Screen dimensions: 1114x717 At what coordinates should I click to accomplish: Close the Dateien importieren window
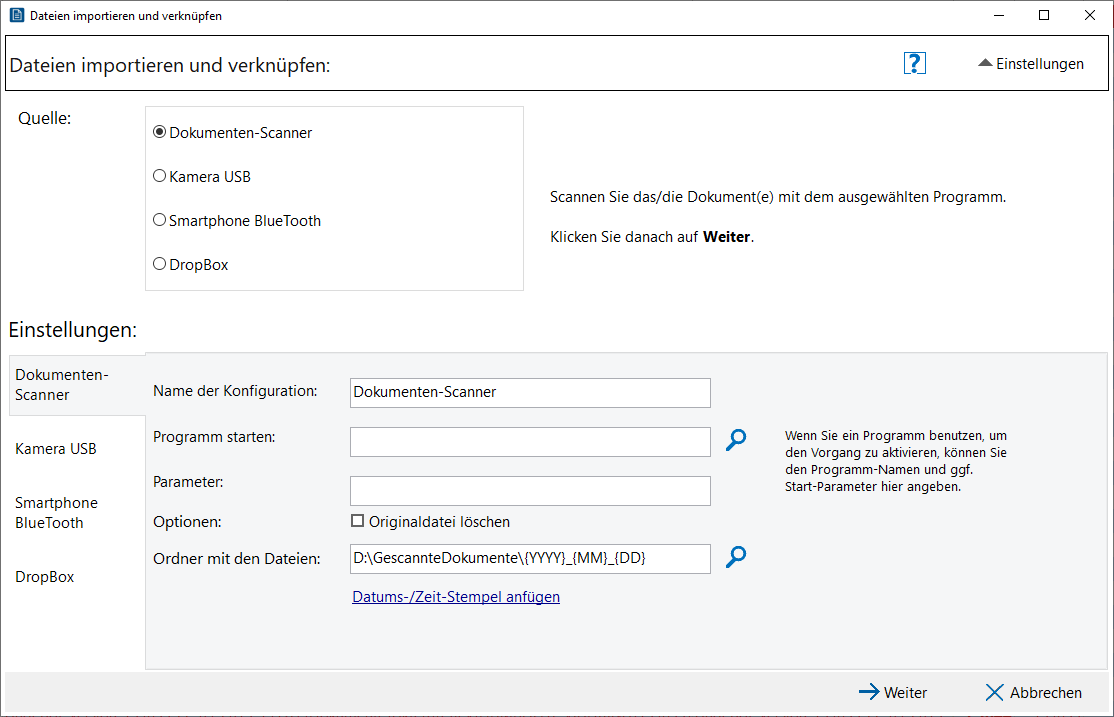pyautogui.click(x=1090, y=15)
